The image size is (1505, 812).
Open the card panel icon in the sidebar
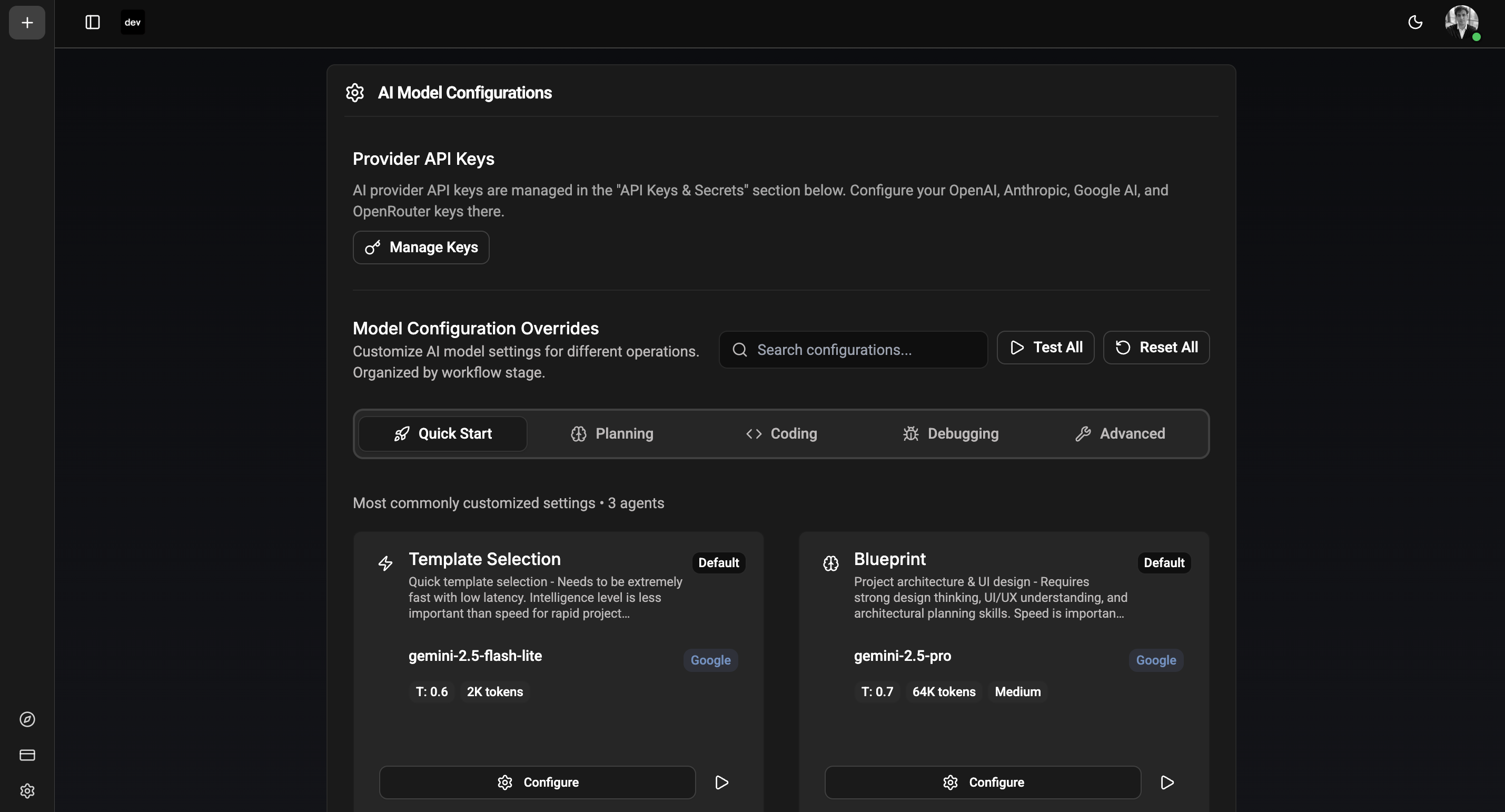coord(27,755)
